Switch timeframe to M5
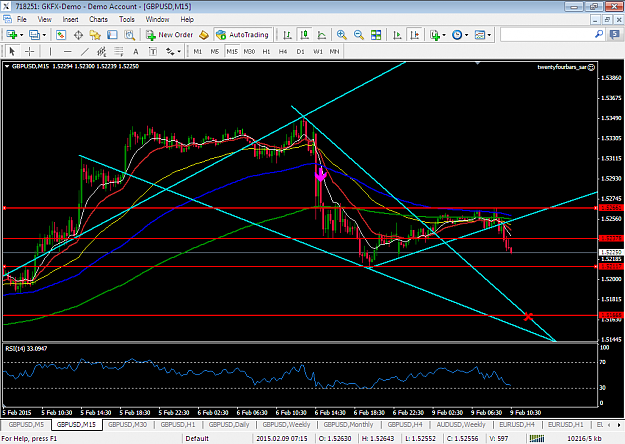 point(215,51)
